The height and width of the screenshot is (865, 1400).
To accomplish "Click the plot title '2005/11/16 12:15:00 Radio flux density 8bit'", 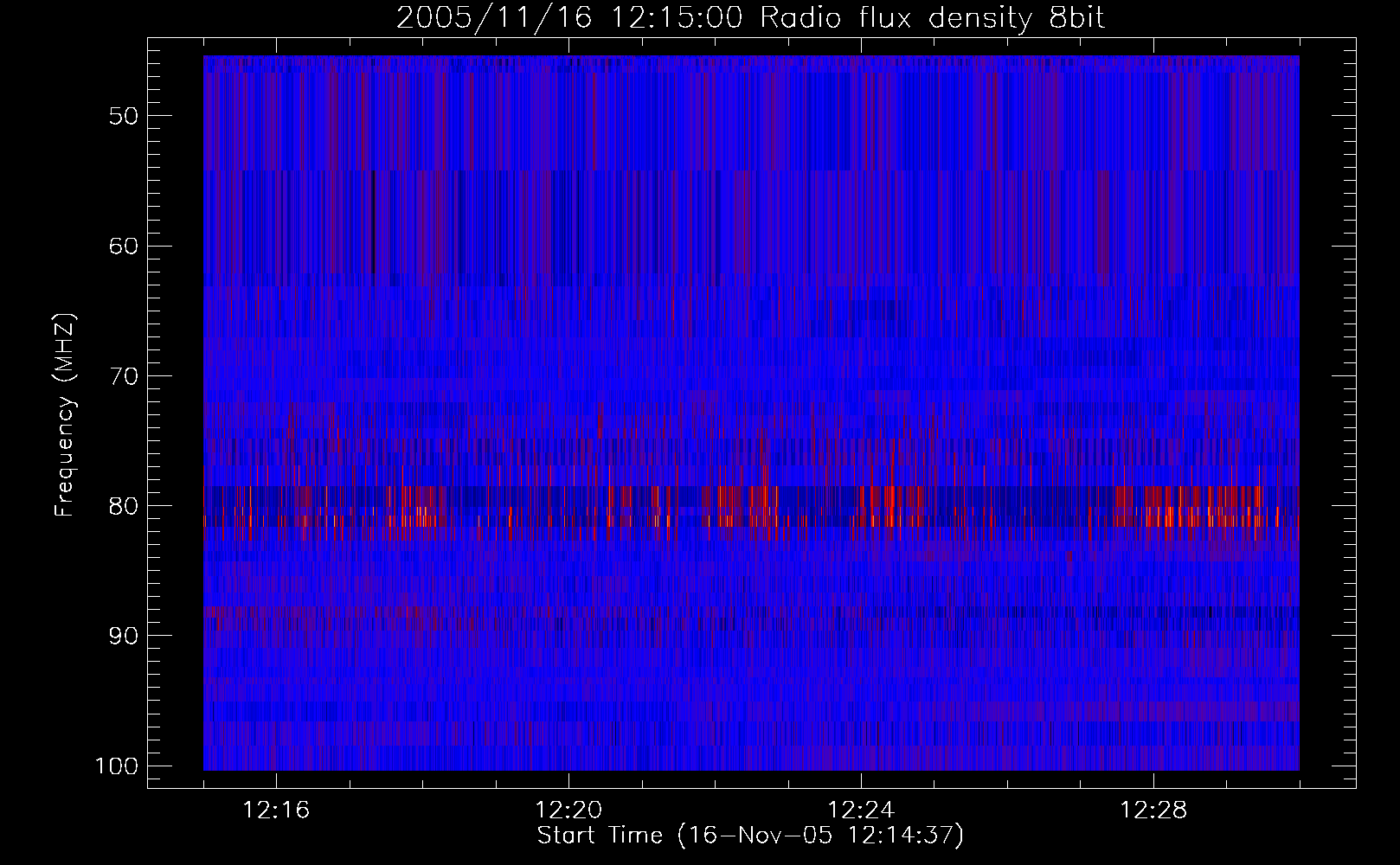I will [751, 18].
